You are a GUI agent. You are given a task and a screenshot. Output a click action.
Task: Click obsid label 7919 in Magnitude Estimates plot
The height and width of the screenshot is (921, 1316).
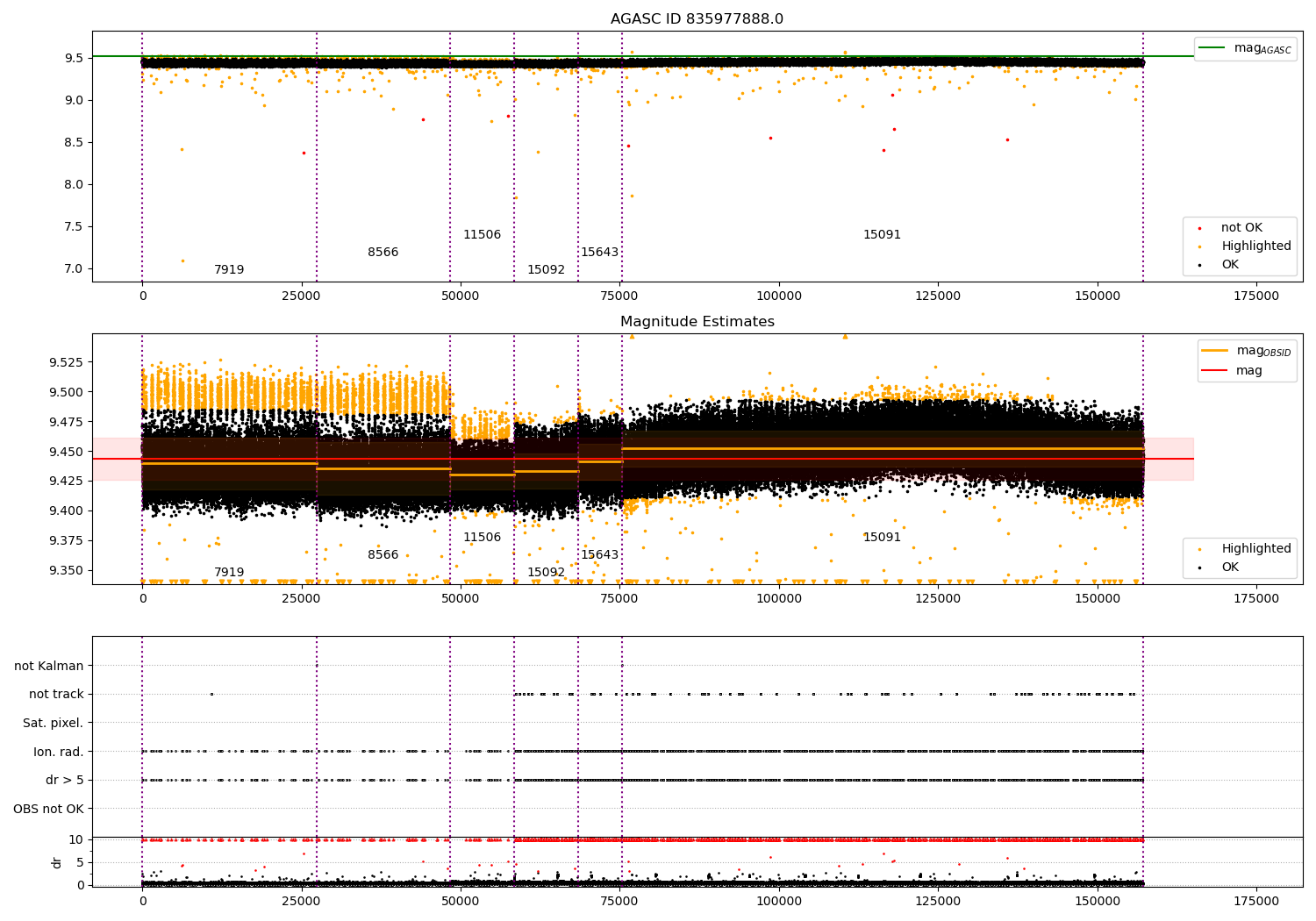[229, 573]
